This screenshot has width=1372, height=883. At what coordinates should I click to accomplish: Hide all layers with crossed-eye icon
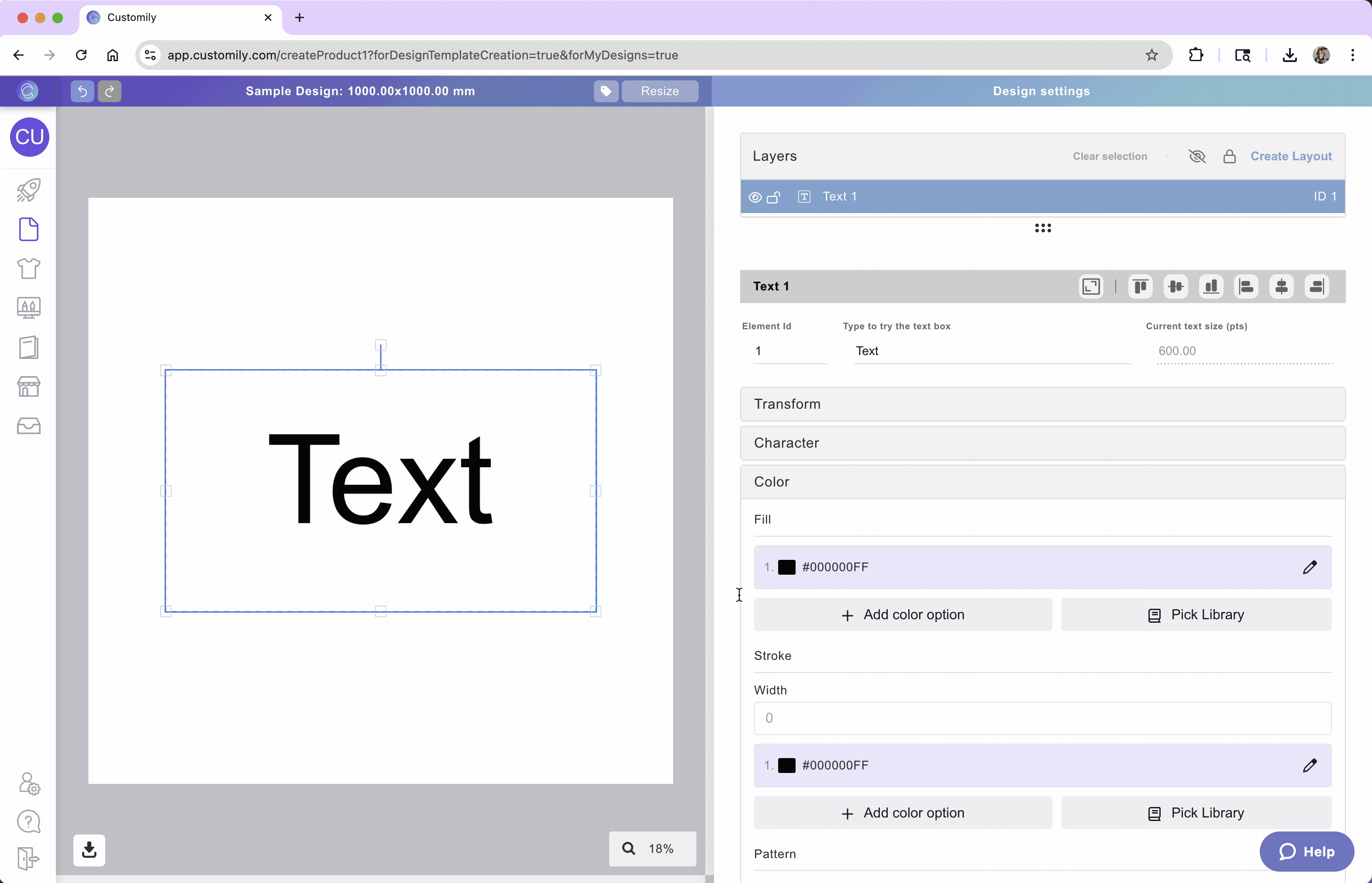point(1197,156)
